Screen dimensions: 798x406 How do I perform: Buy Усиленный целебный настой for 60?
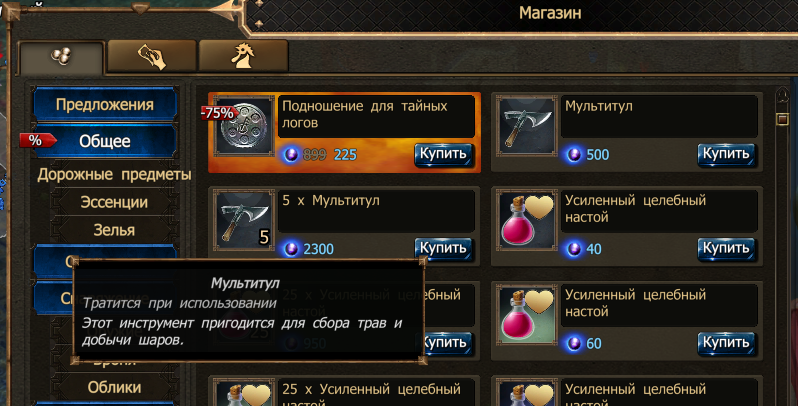coord(726,343)
